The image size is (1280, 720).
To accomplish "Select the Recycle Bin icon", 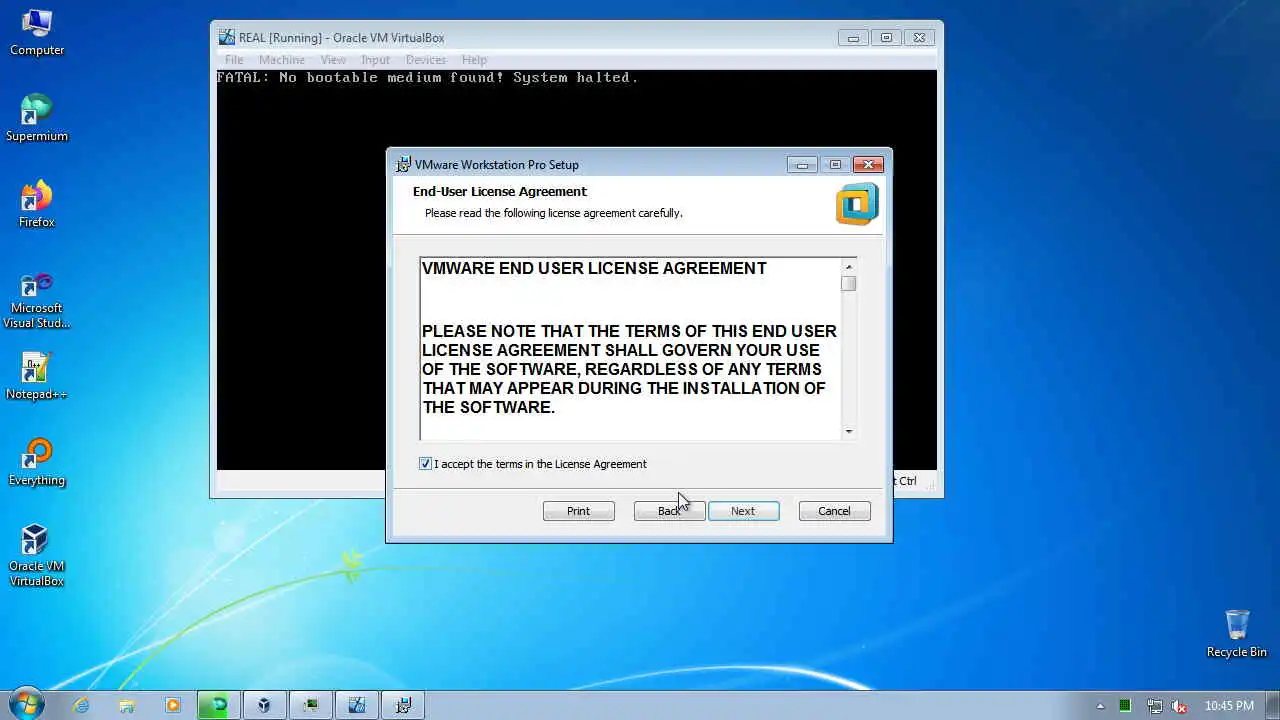I will tap(1237, 634).
